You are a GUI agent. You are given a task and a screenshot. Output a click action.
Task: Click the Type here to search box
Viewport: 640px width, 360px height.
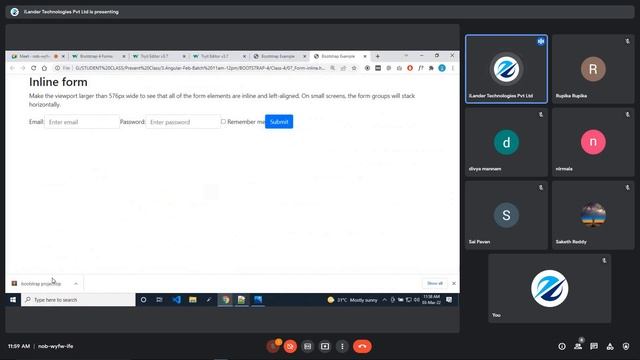click(78, 300)
